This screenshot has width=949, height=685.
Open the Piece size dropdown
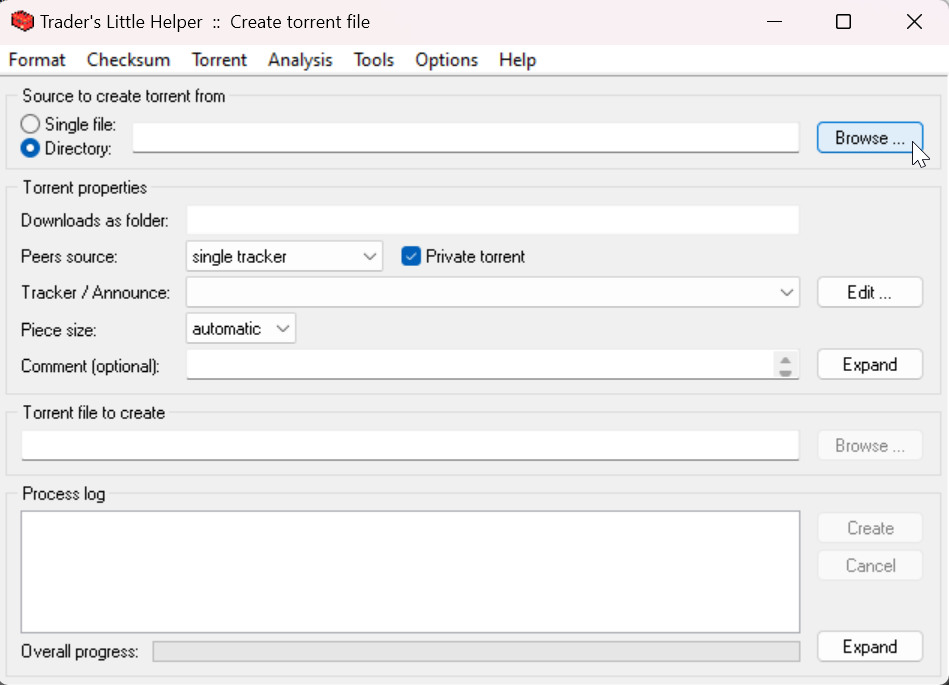click(241, 329)
